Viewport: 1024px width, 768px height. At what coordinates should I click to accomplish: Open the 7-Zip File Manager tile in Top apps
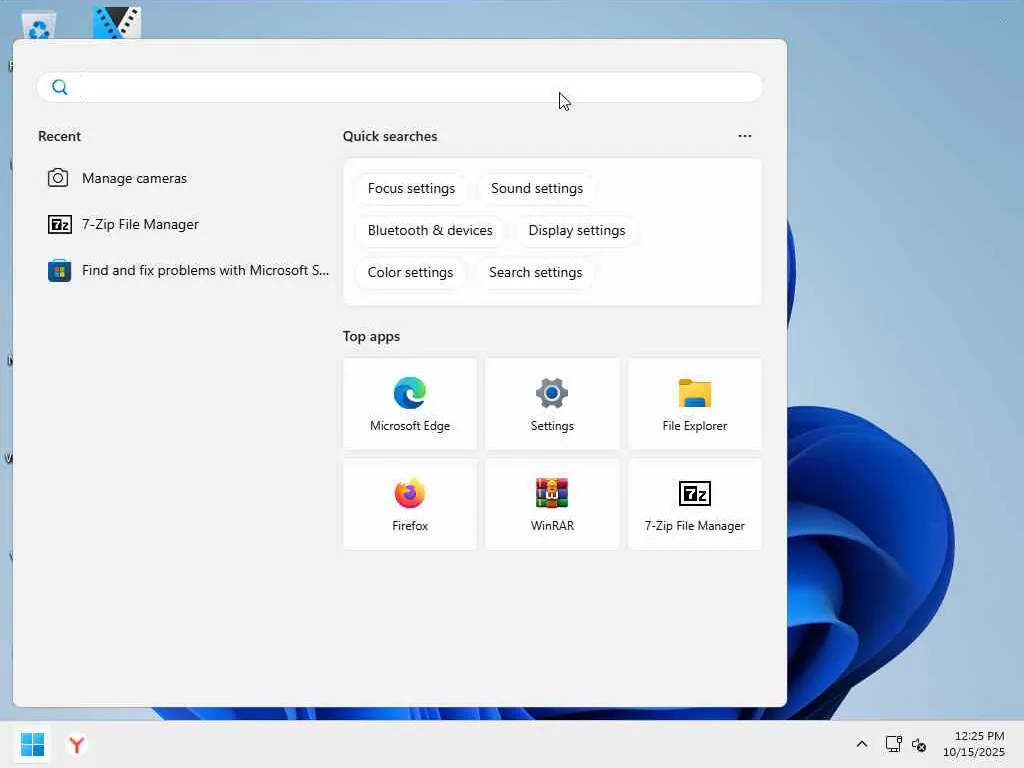pyautogui.click(x=694, y=504)
